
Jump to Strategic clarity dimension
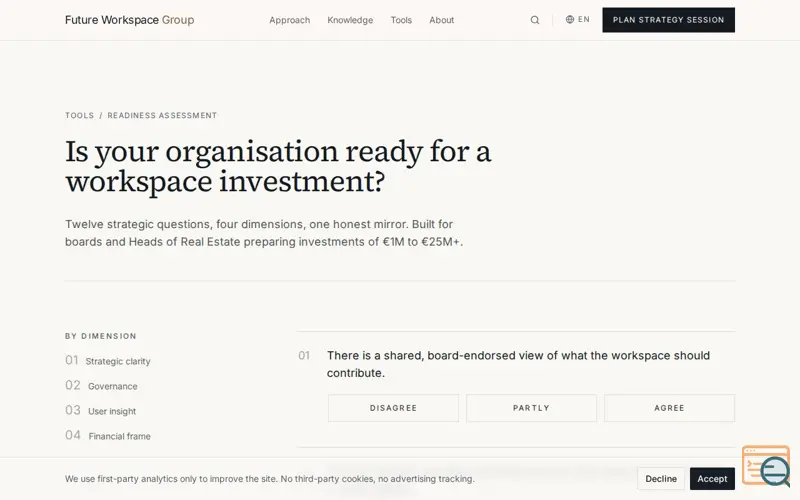tap(108, 361)
